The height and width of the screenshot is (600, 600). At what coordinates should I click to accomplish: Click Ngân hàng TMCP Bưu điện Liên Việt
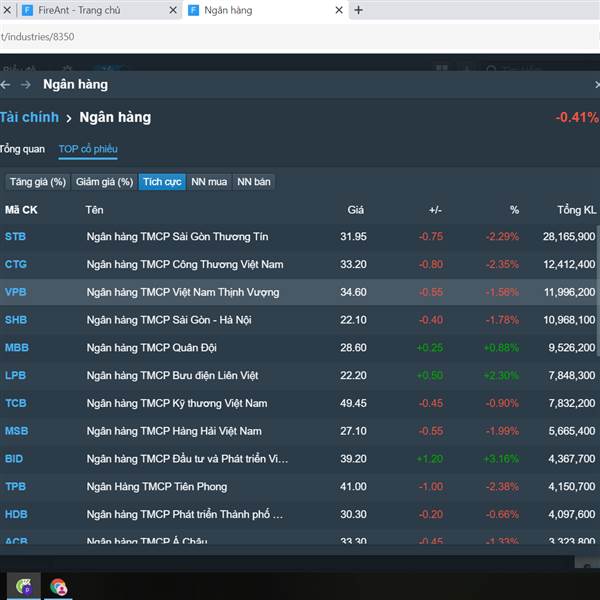coord(172,376)
